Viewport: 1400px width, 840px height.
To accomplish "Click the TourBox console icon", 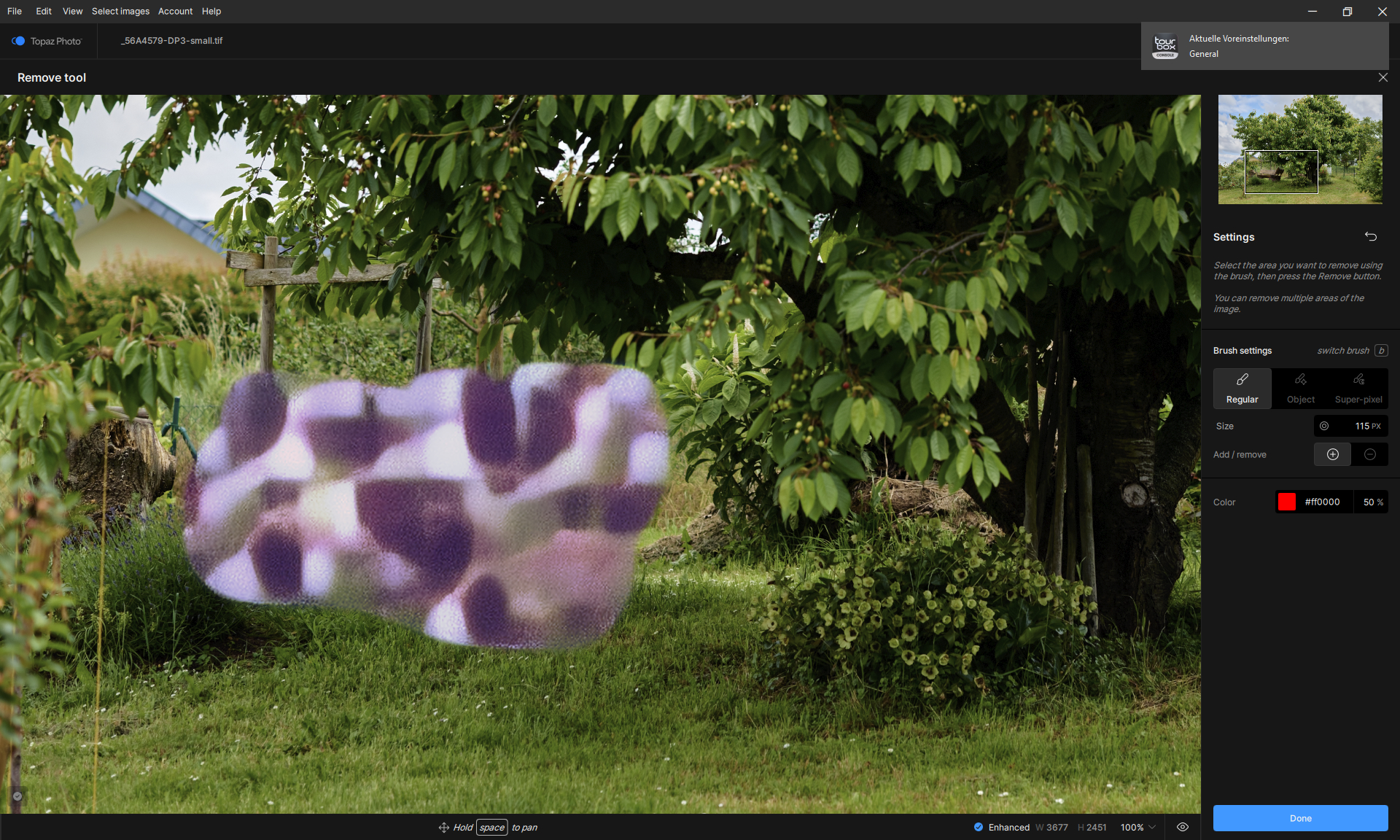I will coord(1165,47).
